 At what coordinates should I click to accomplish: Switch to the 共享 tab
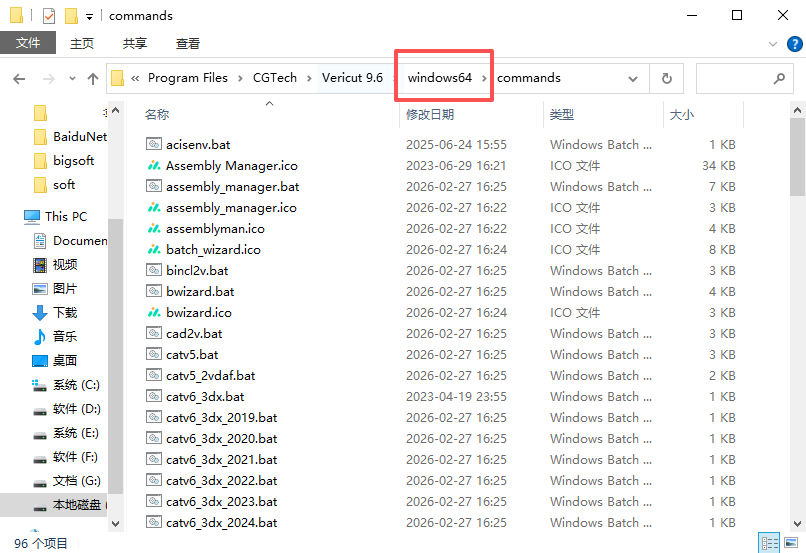pyautogui.click(x=135, y=44)
